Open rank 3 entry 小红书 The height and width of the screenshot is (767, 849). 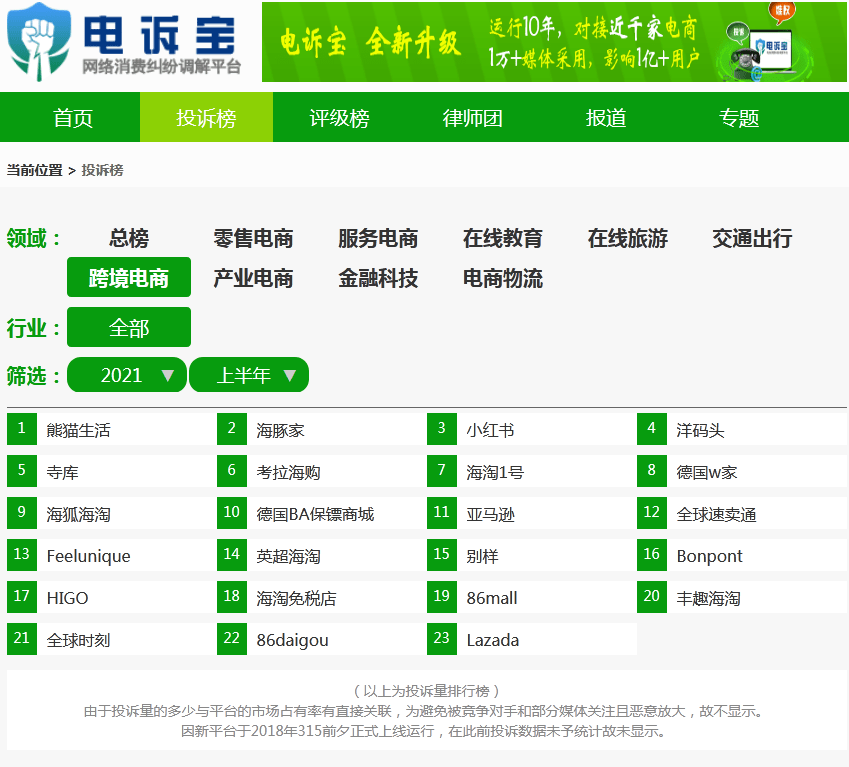(532, 429)
